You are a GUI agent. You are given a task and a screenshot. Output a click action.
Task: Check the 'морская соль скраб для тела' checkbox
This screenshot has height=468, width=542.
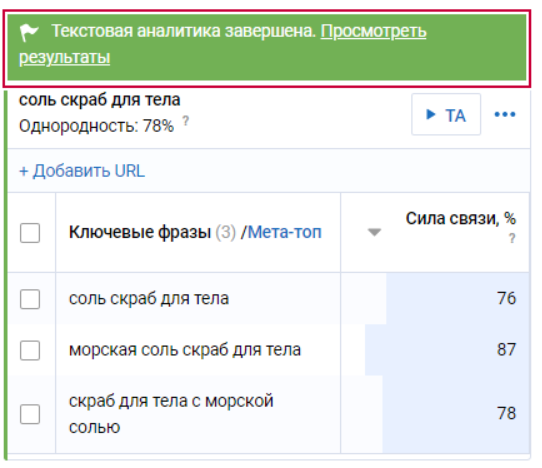tap(30, 350)
